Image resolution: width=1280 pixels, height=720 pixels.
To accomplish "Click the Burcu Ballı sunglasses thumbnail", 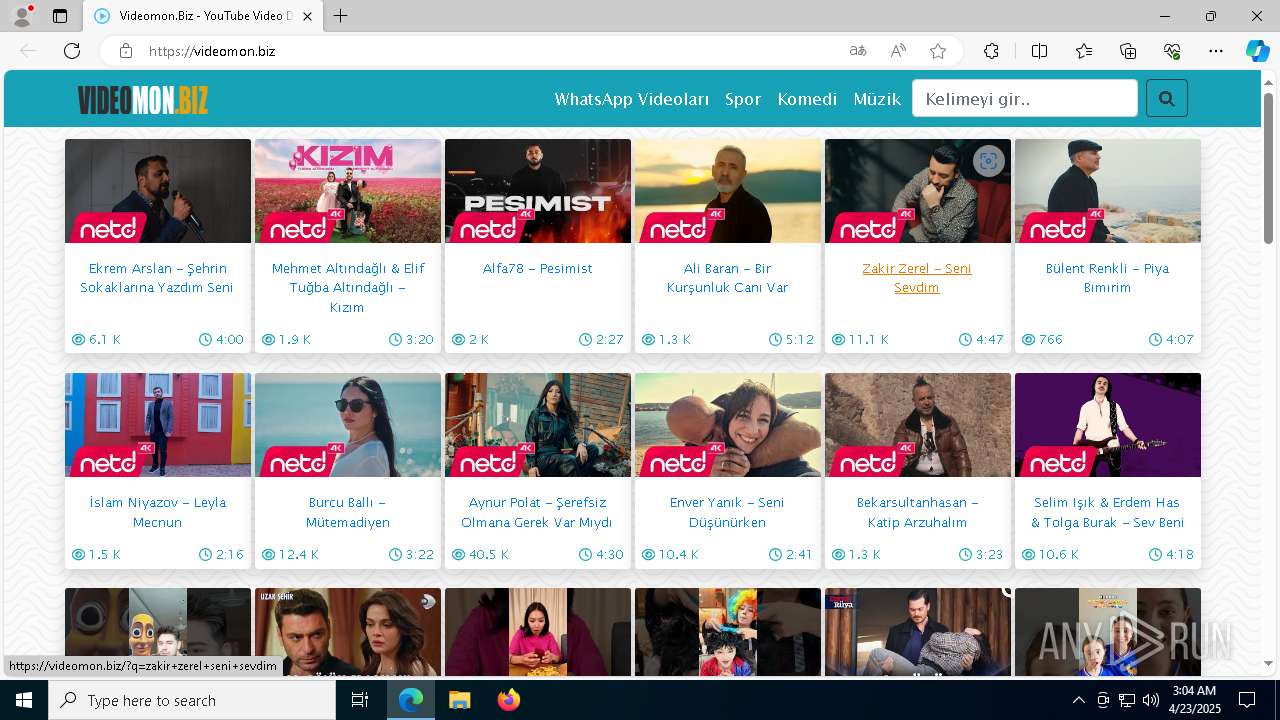I will pyautogui.click(x=348, y=425).
